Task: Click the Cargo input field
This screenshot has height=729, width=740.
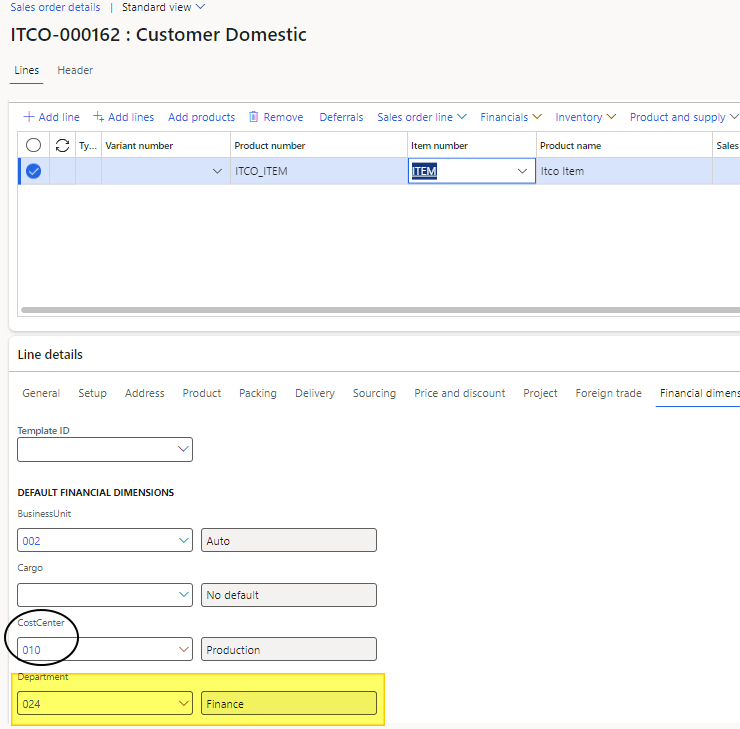Action: click(x=97, y=595)
